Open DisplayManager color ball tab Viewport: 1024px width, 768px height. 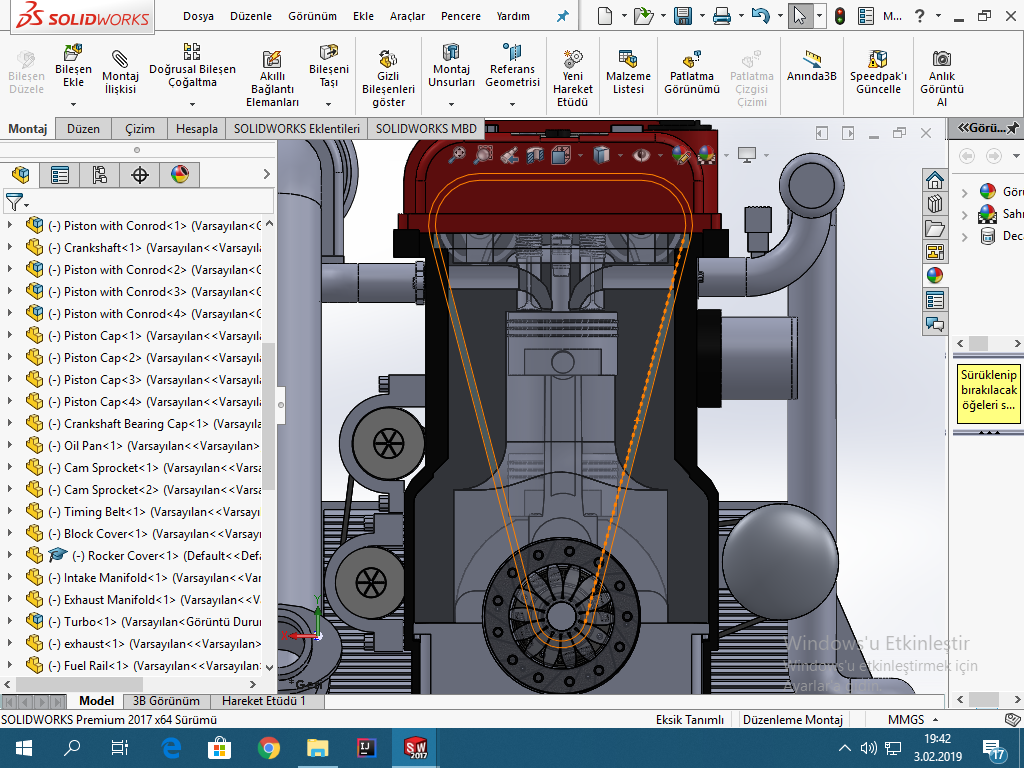[x=180, y=175]
